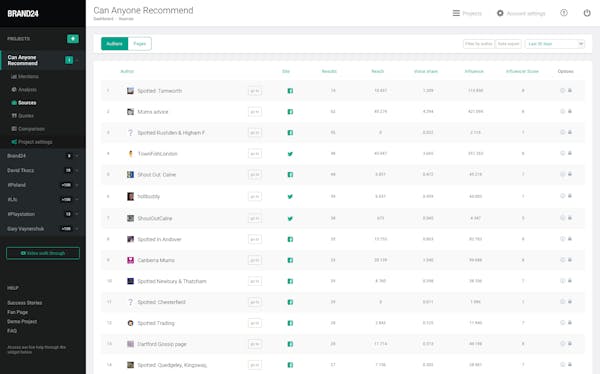This screenshot has width=600, height=374.
Task: Click the green add project plus icon
Action: [x=73, y=39]
